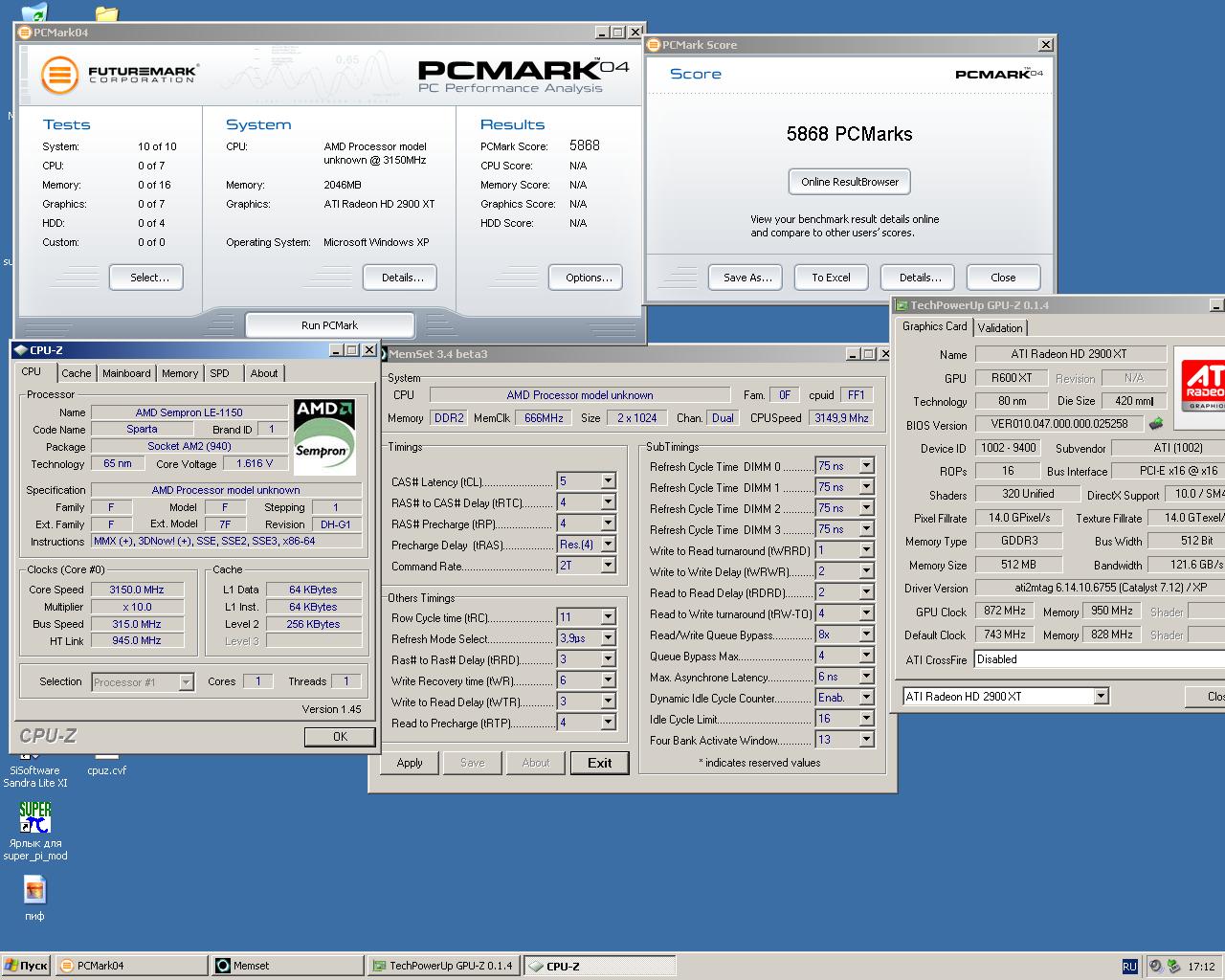Viewport: 1225px width, 980px height.
Task: Open cpuz.cvf desktop file
Action: point(106,768)
